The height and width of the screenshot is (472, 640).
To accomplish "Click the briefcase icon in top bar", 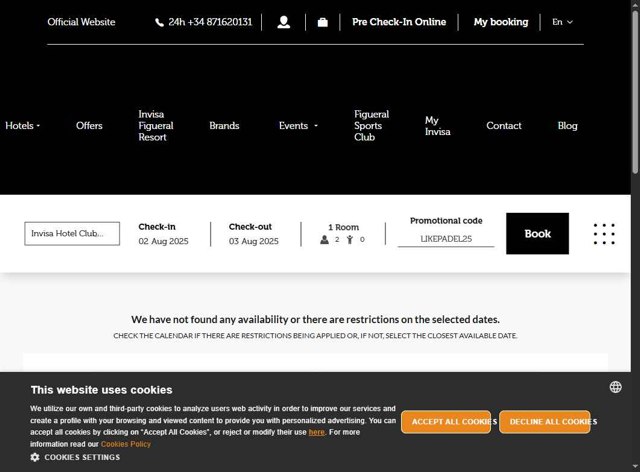I will [x=322, y=22].
